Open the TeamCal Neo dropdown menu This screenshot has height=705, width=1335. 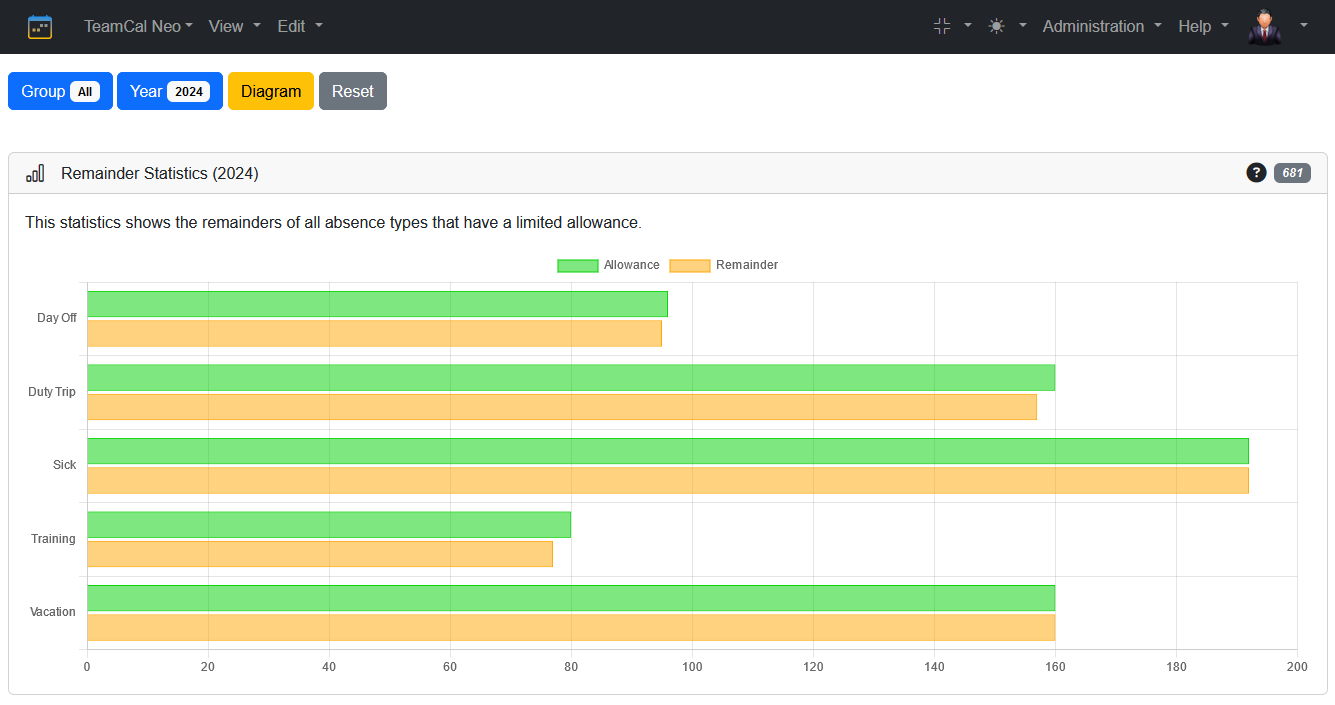coord(138,27)
